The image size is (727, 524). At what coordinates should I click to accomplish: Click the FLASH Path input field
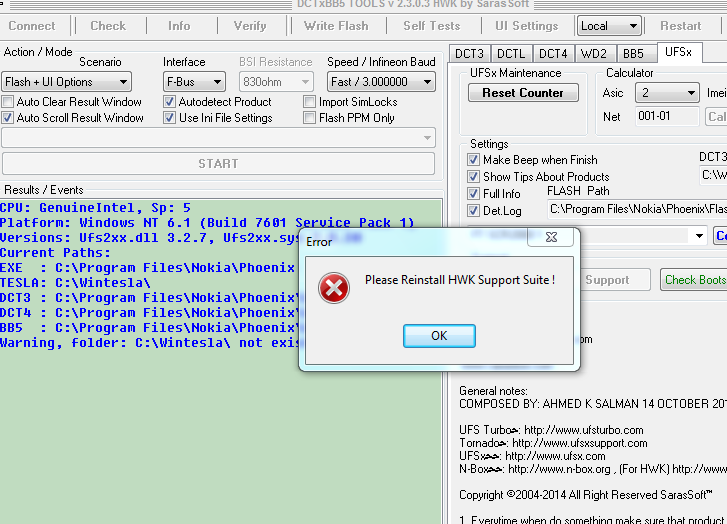pos(637,209)
